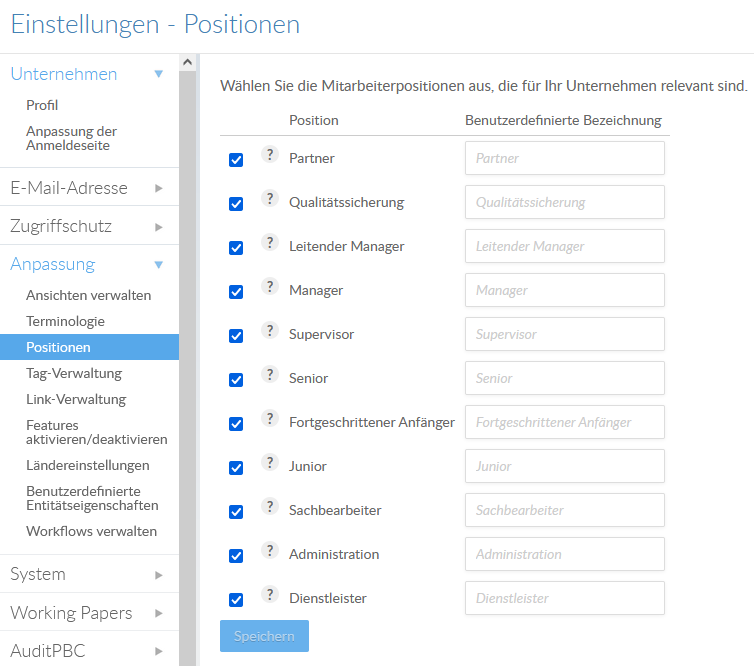Uncheck the Supervisor checkbox
This screenshot has width=754, height=666.
tap(236, 336)
